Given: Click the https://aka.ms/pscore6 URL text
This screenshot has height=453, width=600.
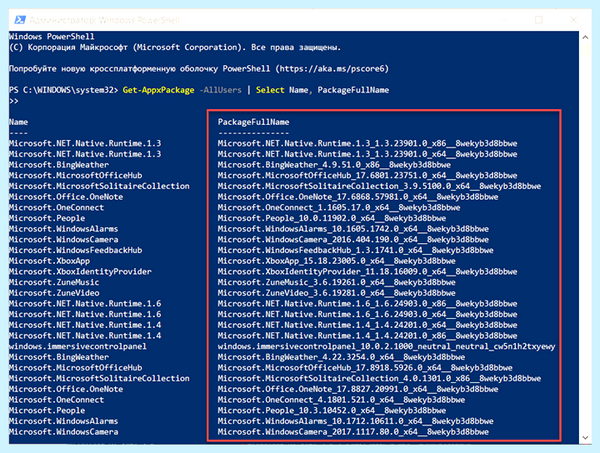Looking at the screenshot, I should [332, 68].
